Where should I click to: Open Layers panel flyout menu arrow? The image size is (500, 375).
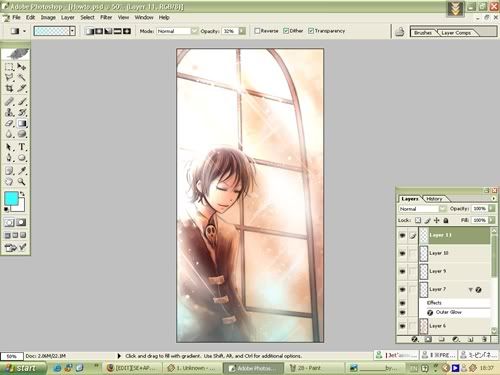point(494,198)
